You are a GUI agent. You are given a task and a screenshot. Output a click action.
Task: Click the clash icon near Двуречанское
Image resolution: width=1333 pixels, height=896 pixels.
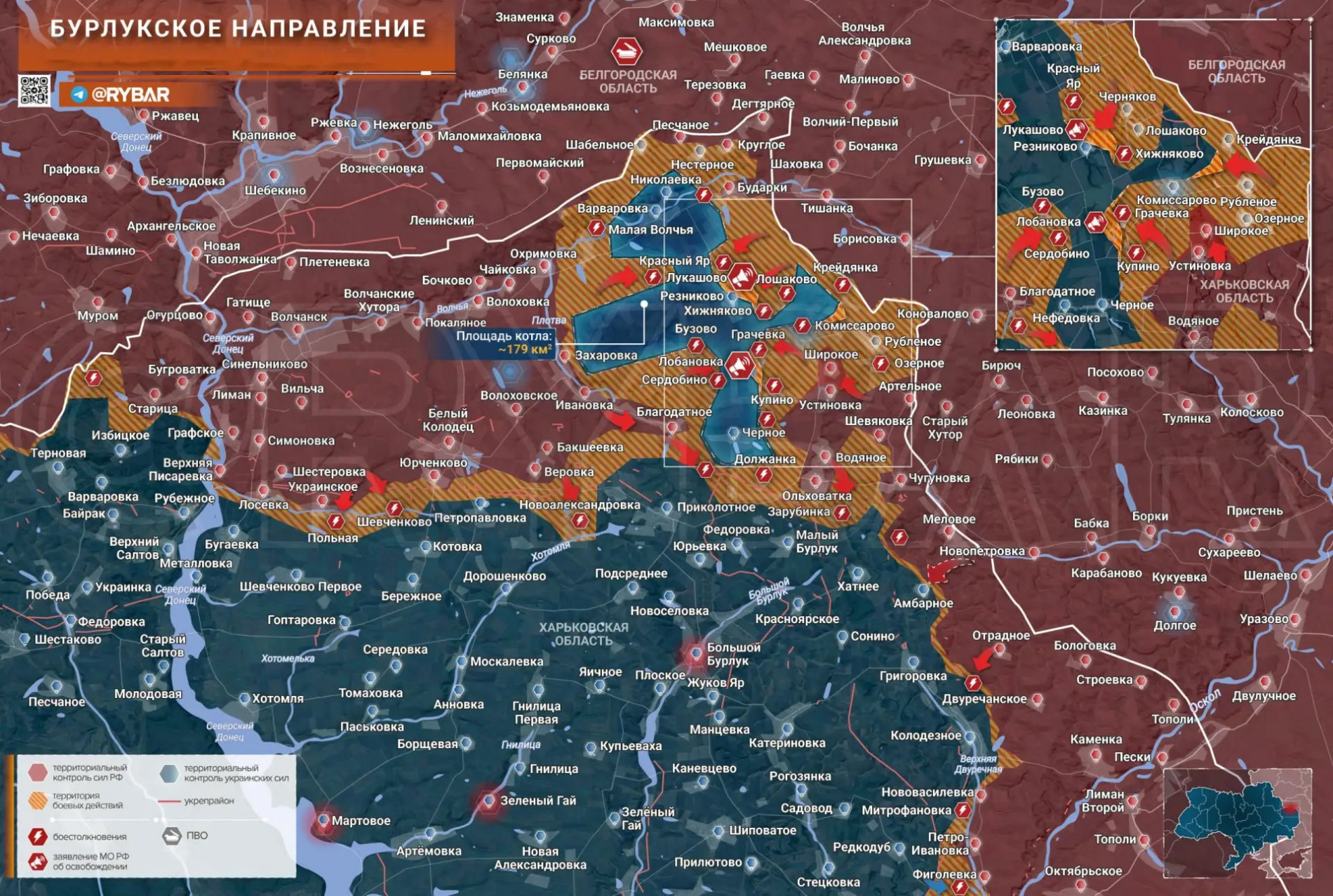tap(972, 682)
